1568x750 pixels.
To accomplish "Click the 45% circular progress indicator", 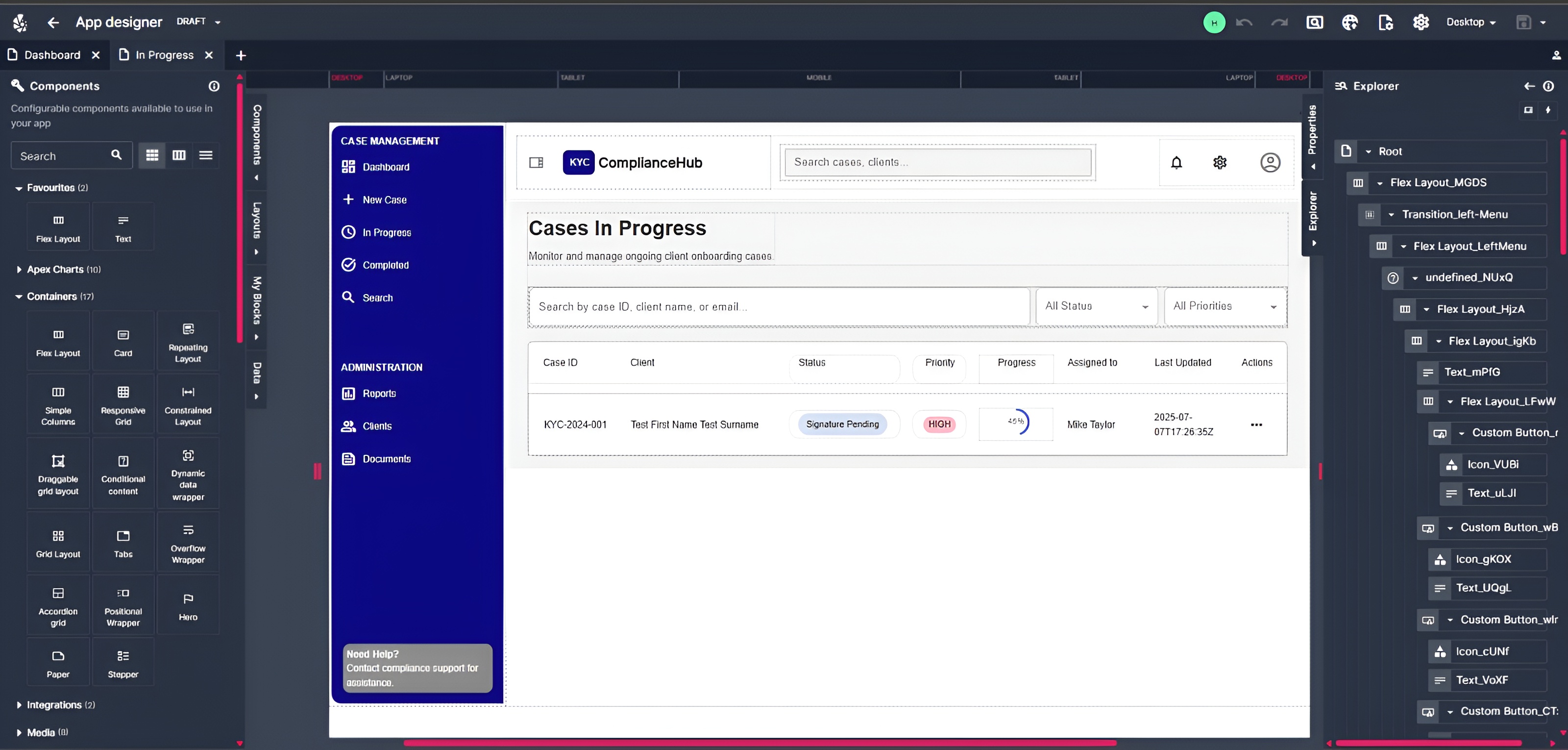I will (1016, 422).
